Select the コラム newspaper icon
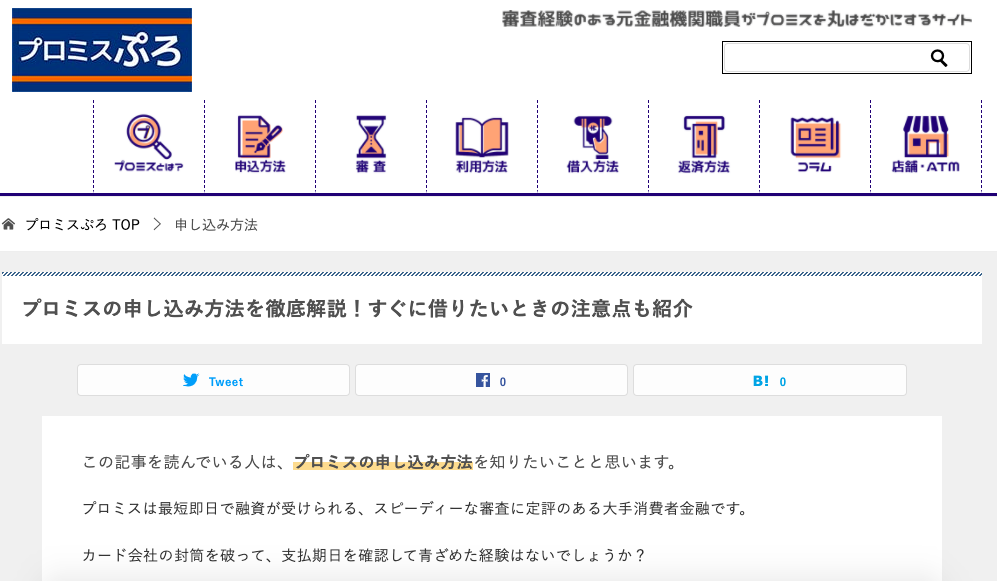 tap(815, 136)
